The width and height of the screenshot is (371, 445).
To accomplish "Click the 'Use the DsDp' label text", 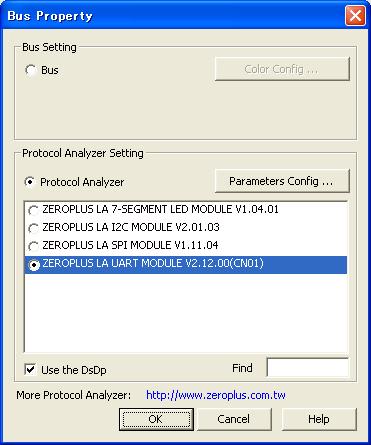I will pyautogui.click(x=74, y=370).
